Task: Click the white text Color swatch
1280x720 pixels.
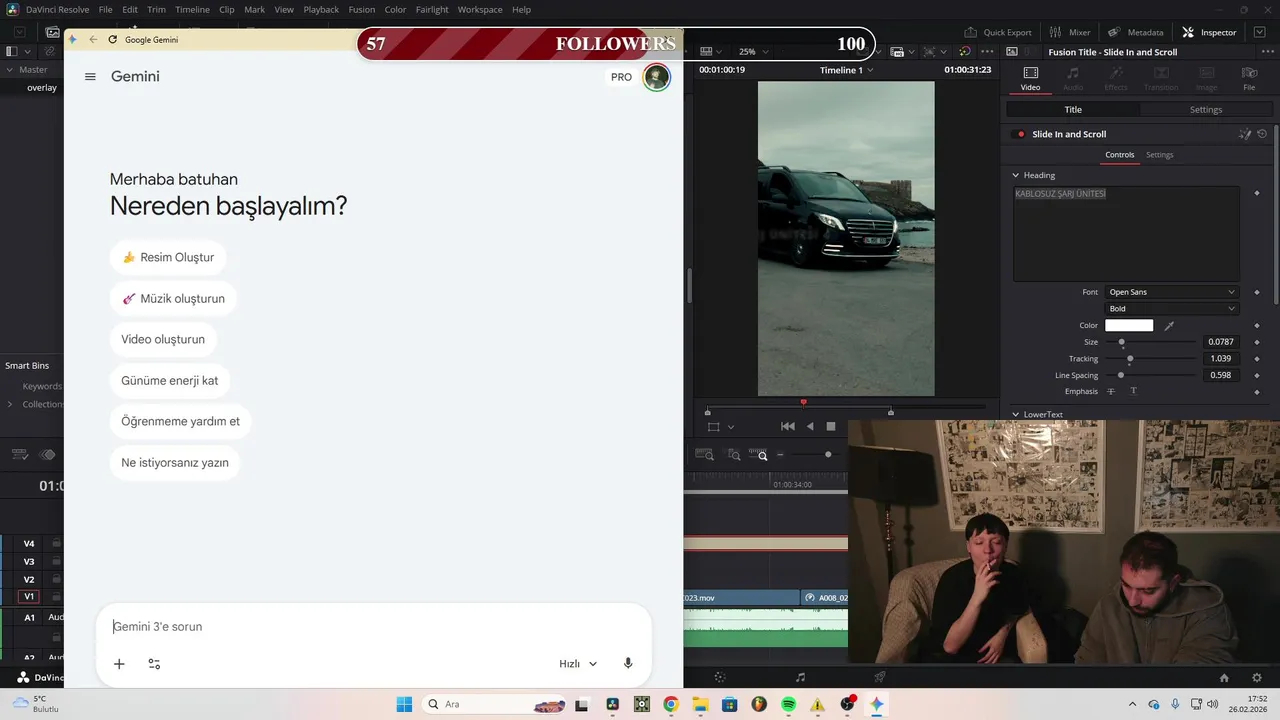Action: click(x=1129, y=325)
